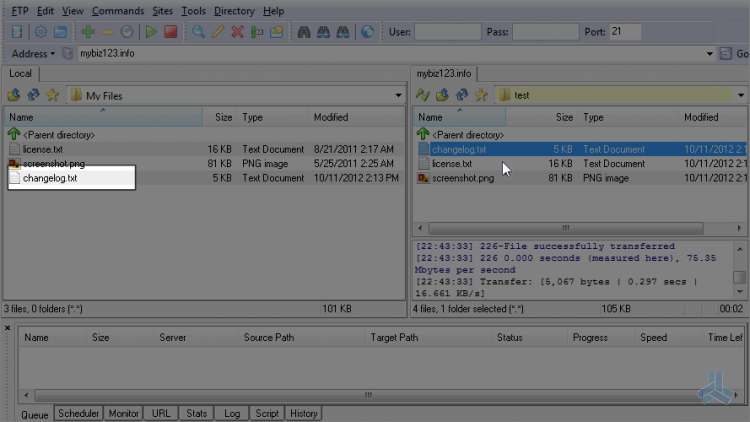Click the log panel vertical scrollbar thumb
Viewport: 750px width, 422px height.
tap(739, 277)
